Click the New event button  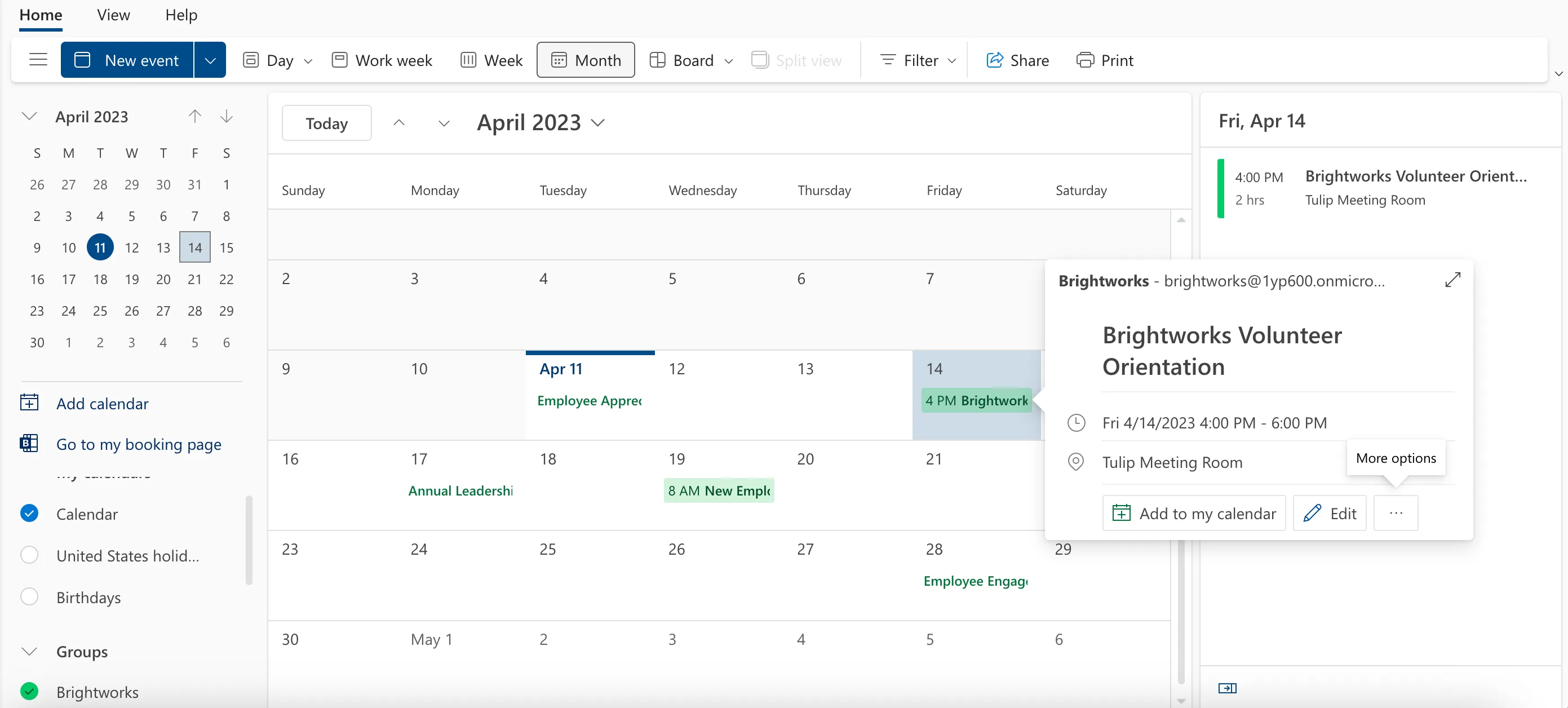[x=127, y=60]
